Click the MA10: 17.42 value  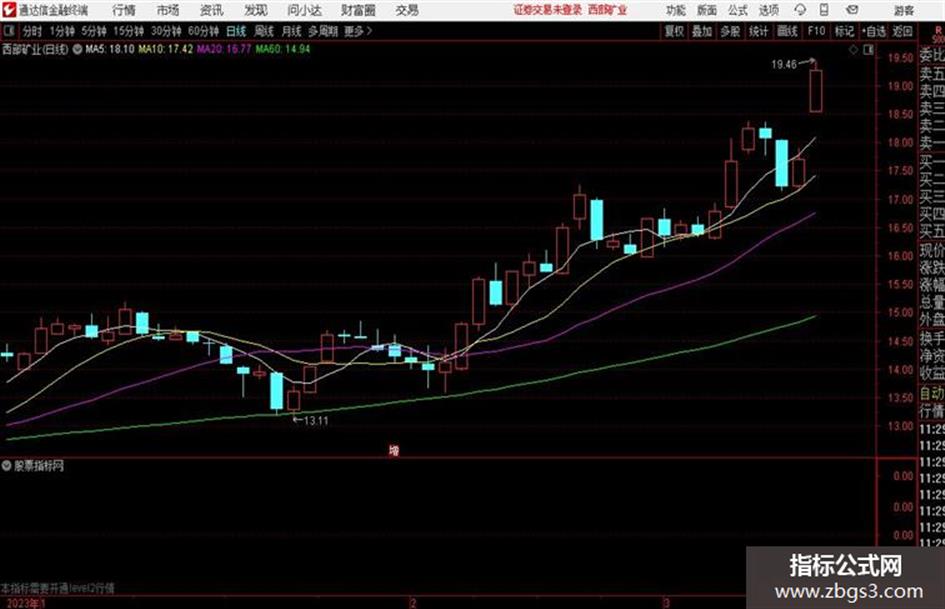click(166, 49)
